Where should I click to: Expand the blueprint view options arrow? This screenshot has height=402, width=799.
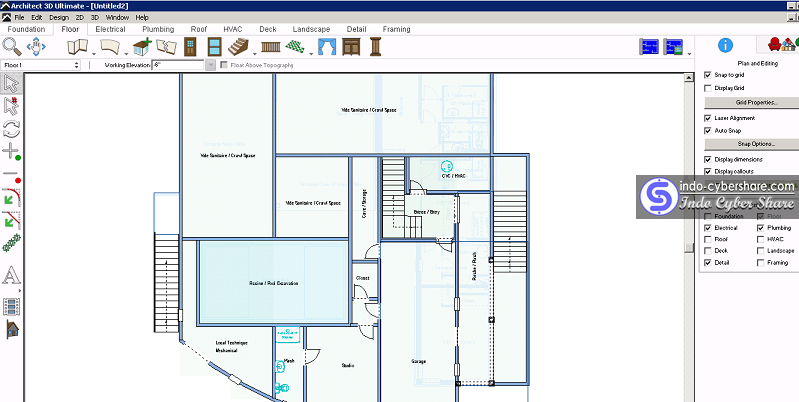(689, 53)
